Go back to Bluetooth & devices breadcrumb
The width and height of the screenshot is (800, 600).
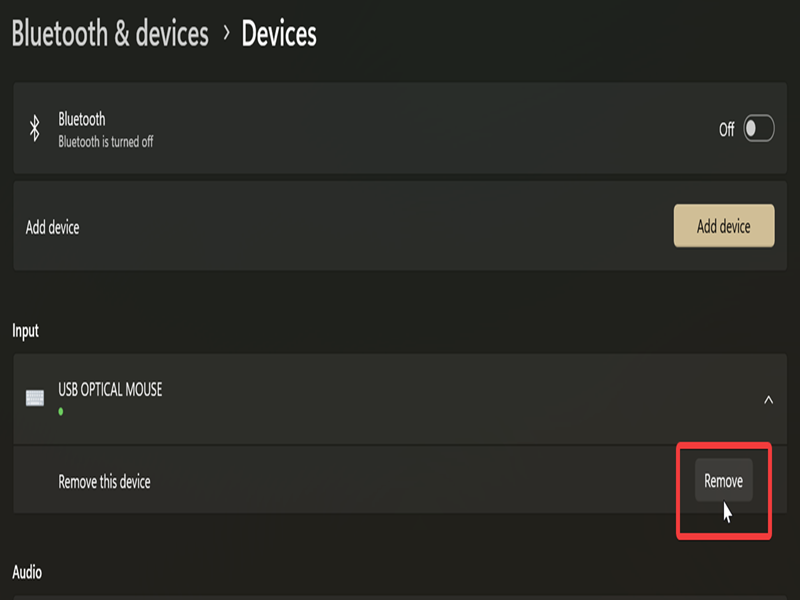110,33
